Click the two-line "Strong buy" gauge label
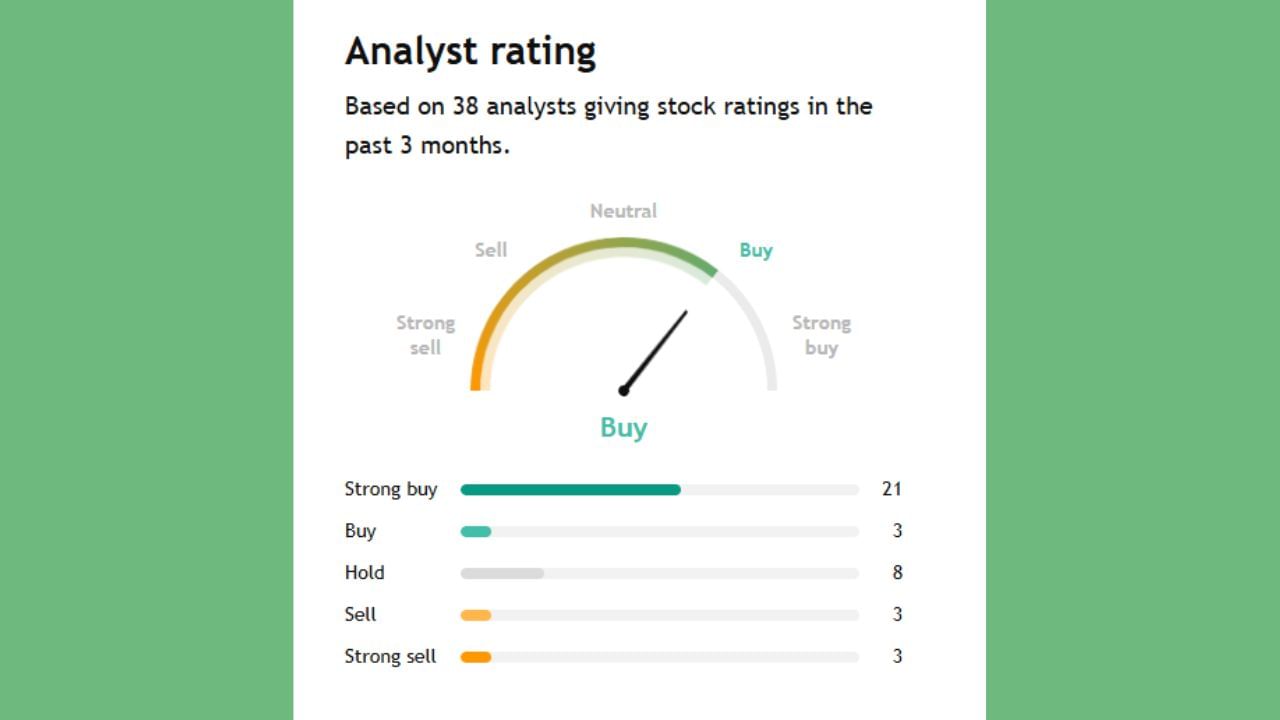 click(821, 335)
